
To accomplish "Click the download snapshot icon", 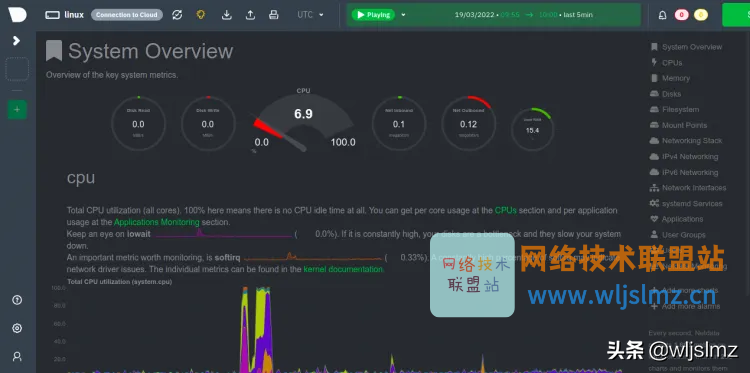I will [x=227, y=15].
